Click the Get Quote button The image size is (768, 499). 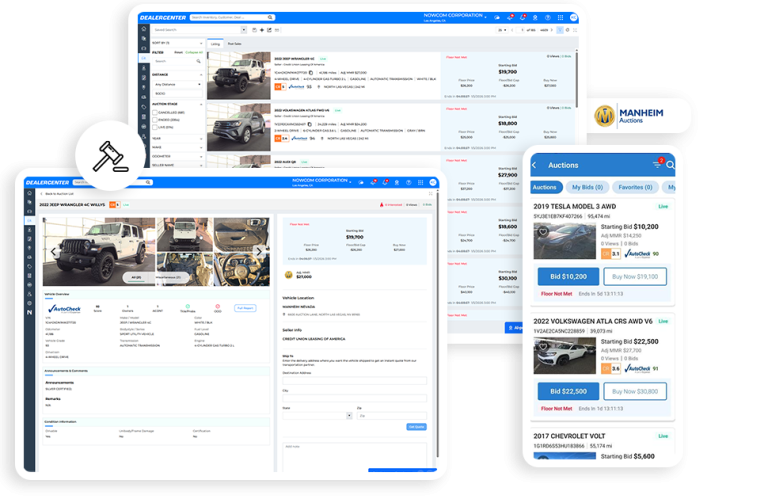pyautogui.click(x=416, y=427)
